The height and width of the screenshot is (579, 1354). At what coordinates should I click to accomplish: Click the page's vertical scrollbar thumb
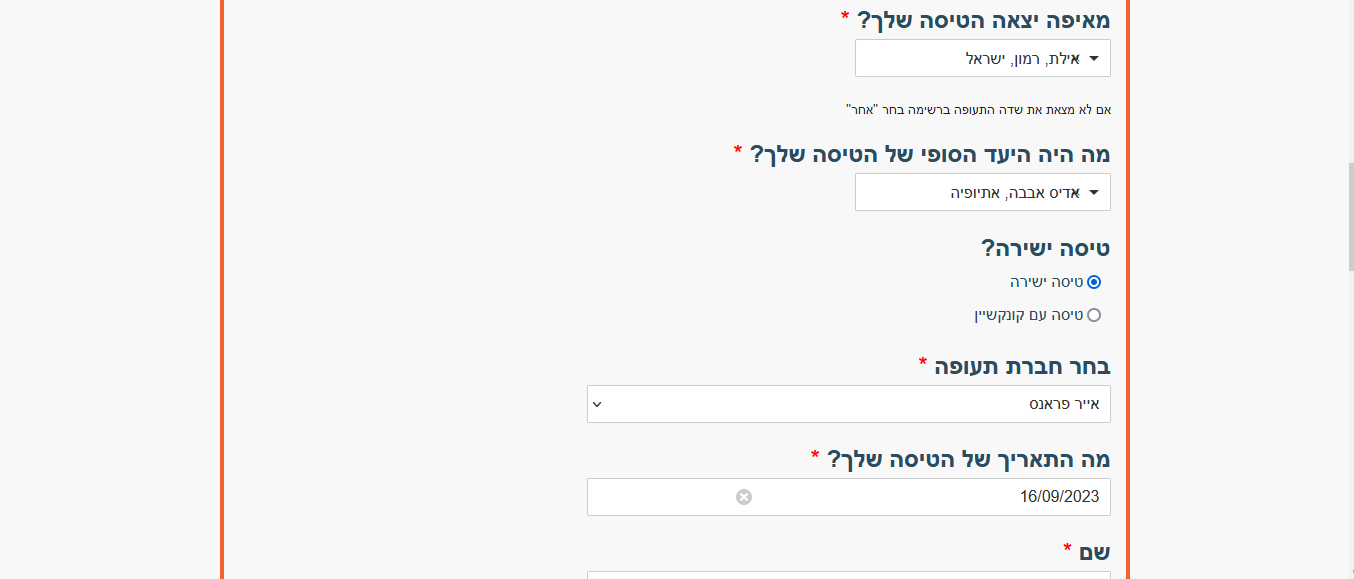(1349, 217)
